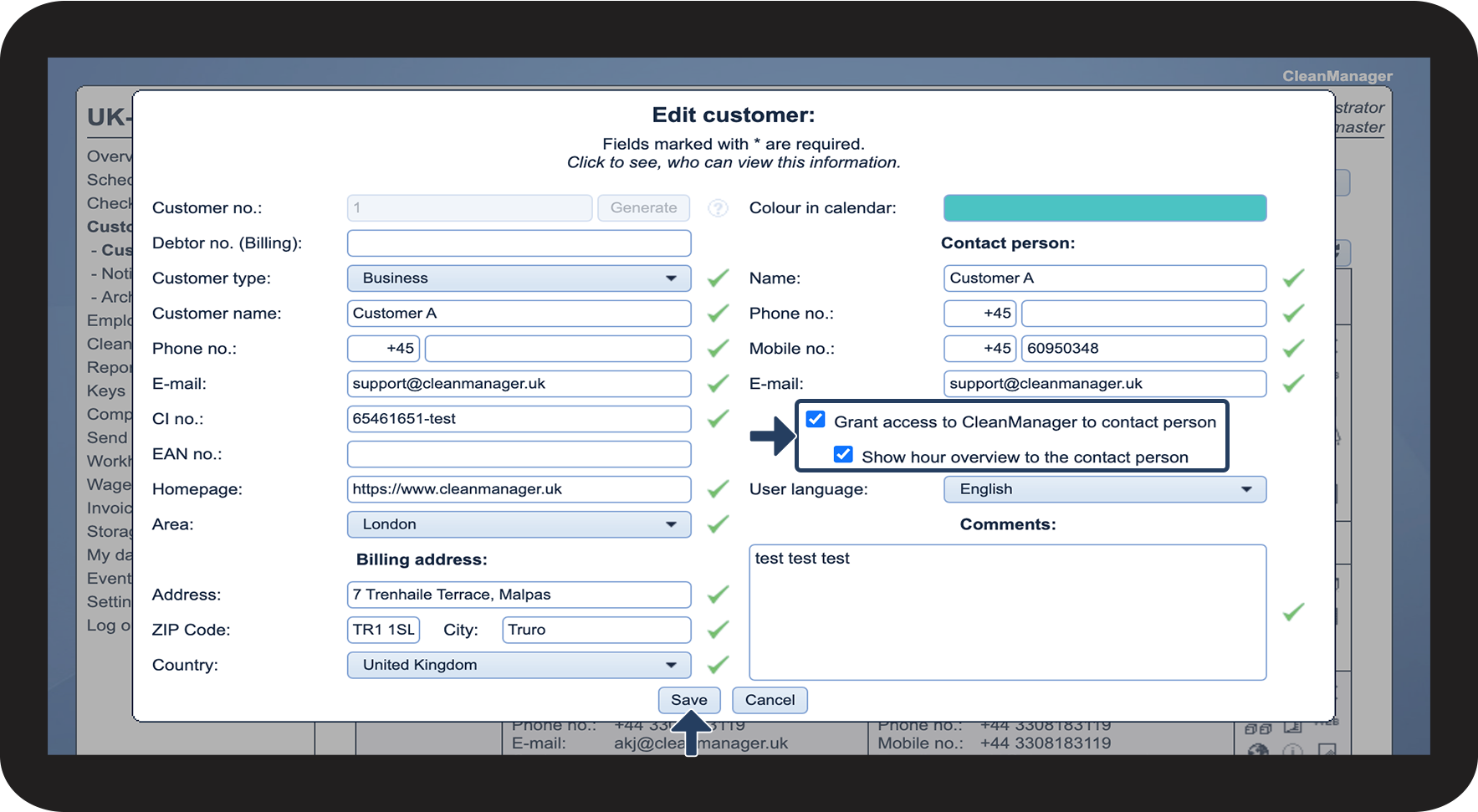The width and height of the screenshot is (1478, 812).
Task: Focus the empty EAN no. field
Action: (x=519, y=454)
